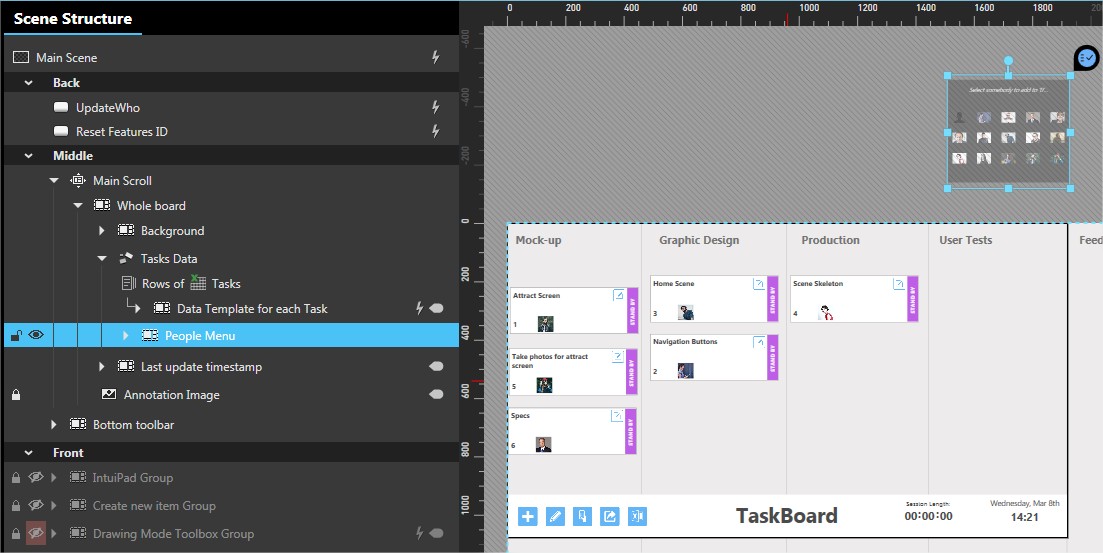Expand the Bottom toolbar node

point(54,424)
